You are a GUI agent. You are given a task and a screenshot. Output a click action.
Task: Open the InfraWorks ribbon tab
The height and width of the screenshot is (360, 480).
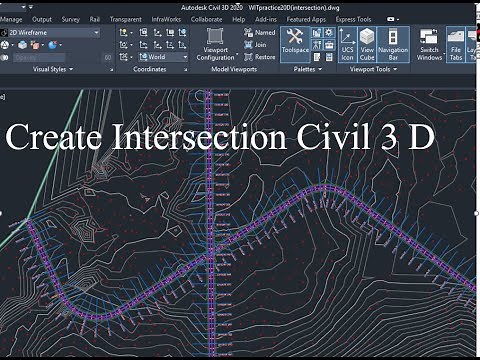[x=166, y=19]
